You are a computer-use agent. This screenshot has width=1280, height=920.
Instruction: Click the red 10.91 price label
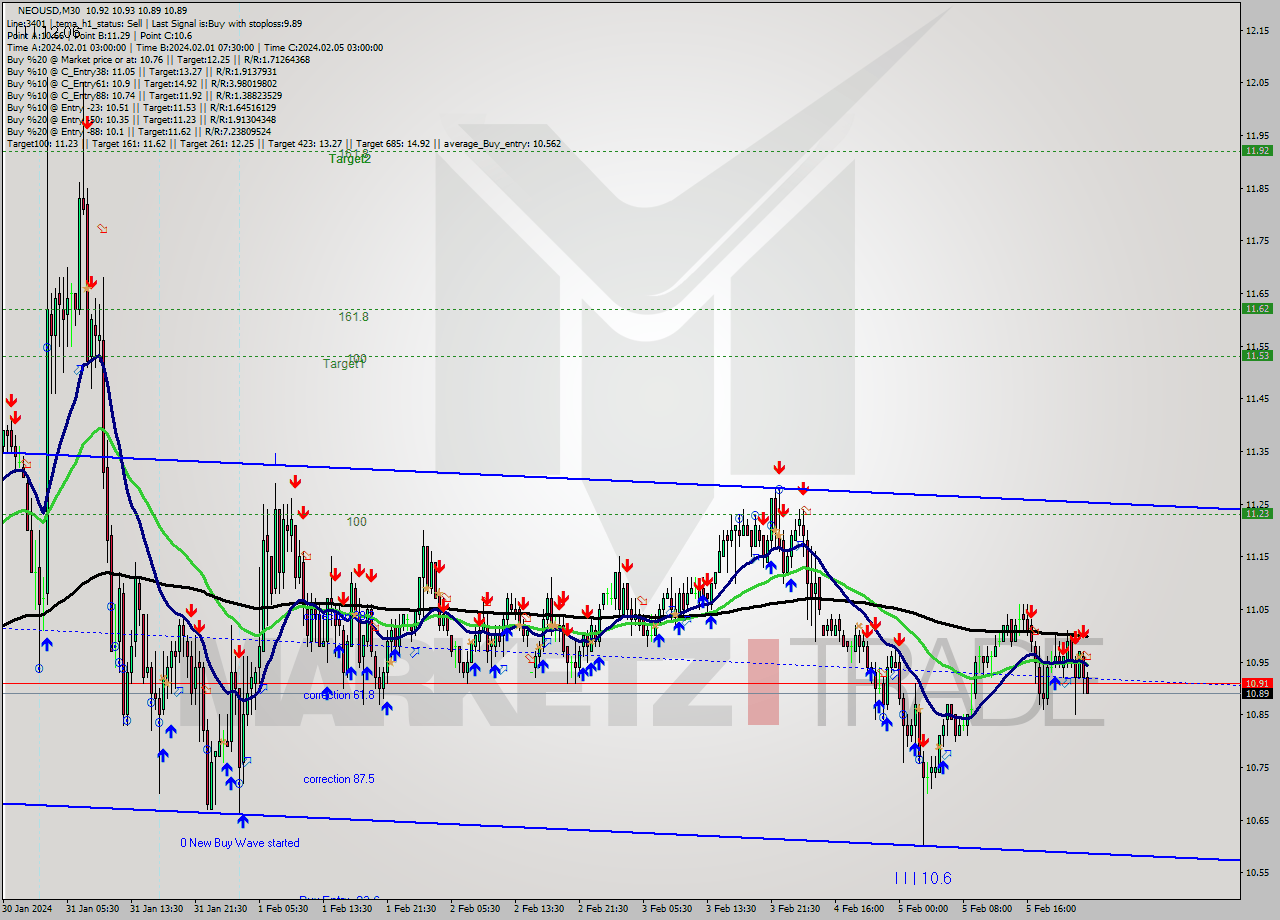pyautogui.click(x=1257, y=682)
